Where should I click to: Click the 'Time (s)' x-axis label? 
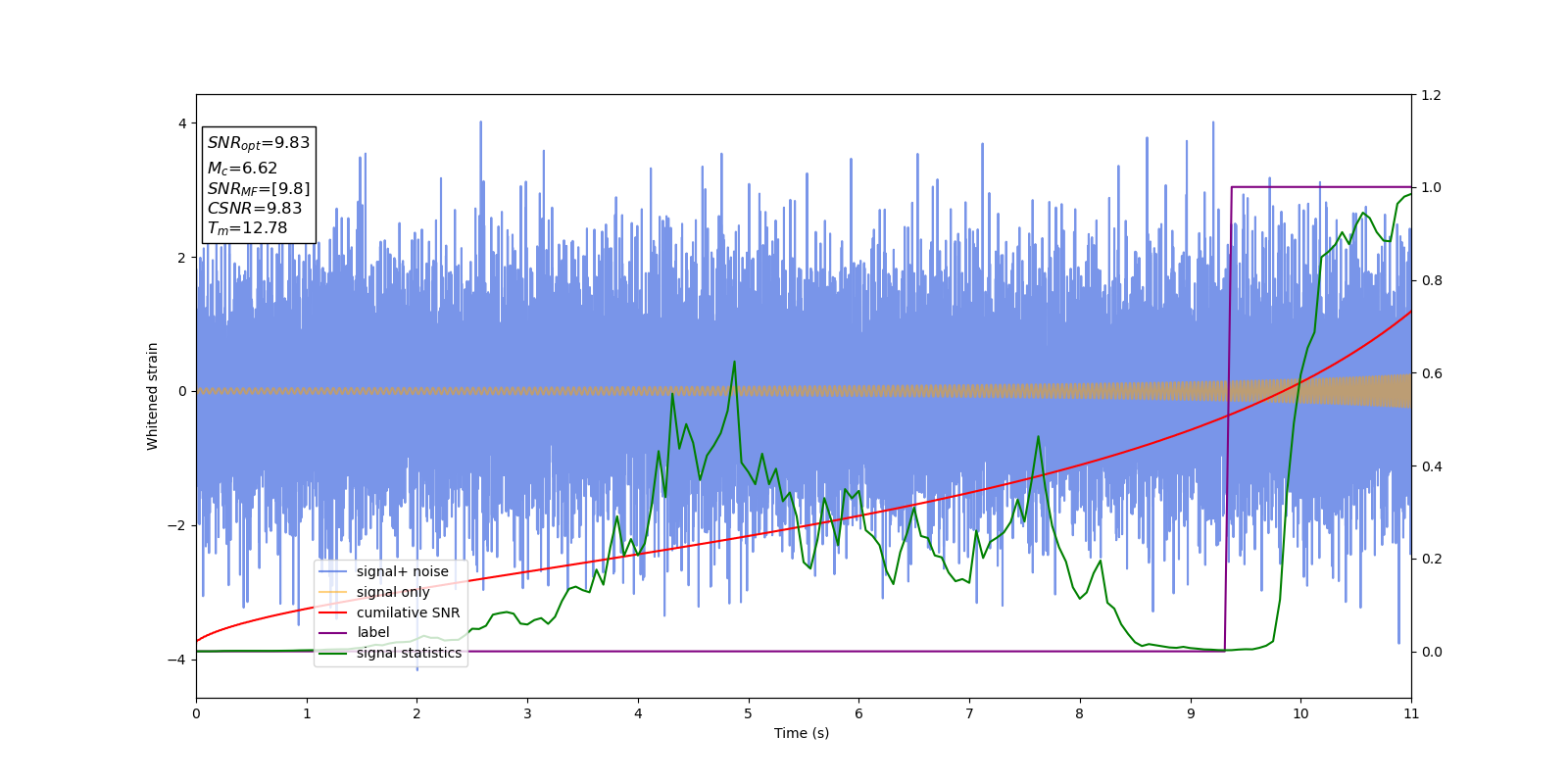point(802,733)
